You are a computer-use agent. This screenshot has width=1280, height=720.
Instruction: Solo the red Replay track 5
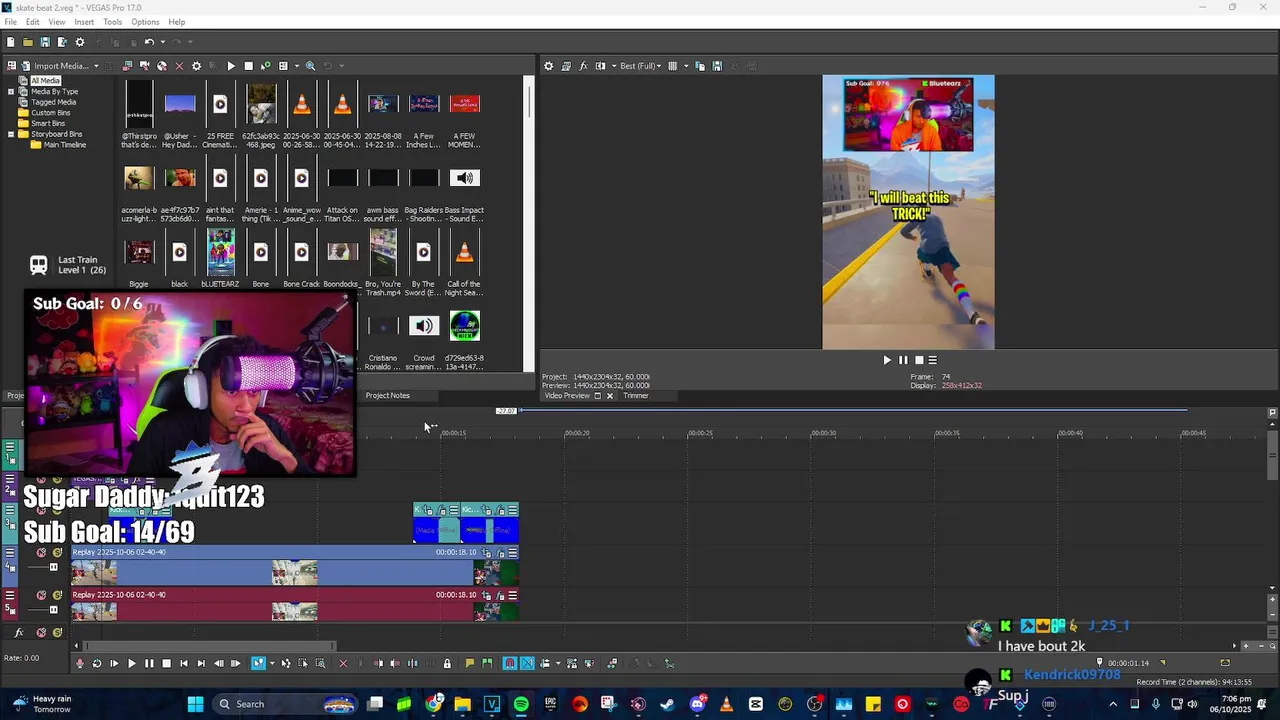pyautogui.click(x=57, y=595)
